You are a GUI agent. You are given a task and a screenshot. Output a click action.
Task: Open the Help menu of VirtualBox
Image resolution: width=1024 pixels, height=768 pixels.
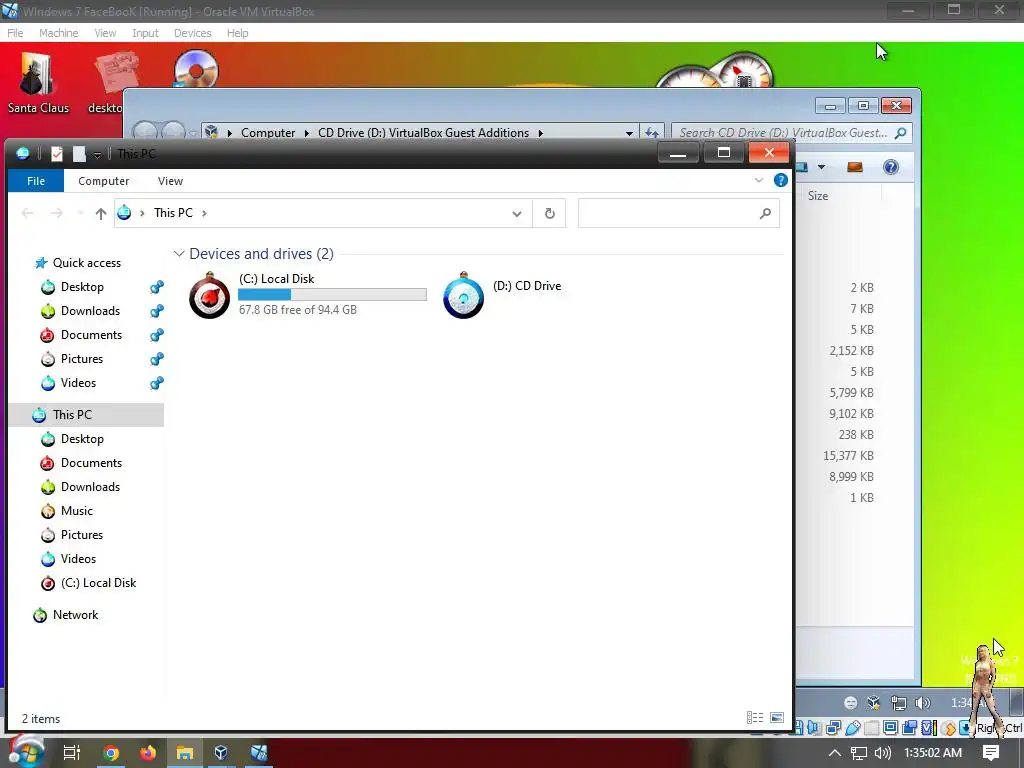pyautogui.click(x=237, y=33)
